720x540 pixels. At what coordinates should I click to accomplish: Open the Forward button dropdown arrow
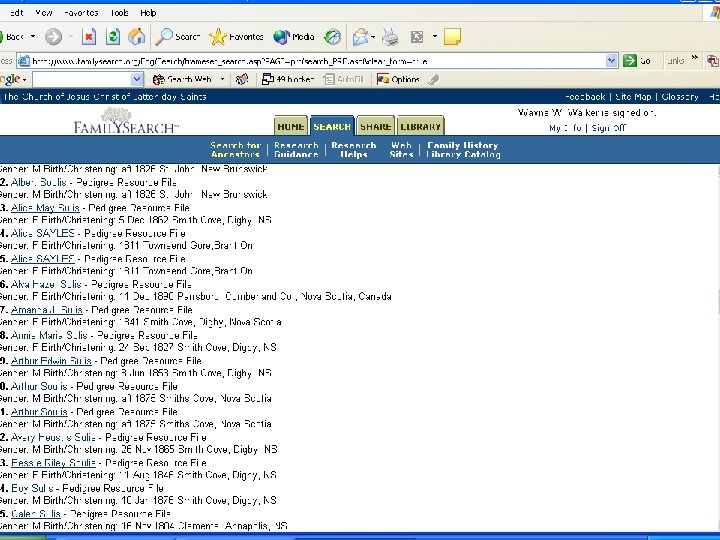[x=71, y=37]
